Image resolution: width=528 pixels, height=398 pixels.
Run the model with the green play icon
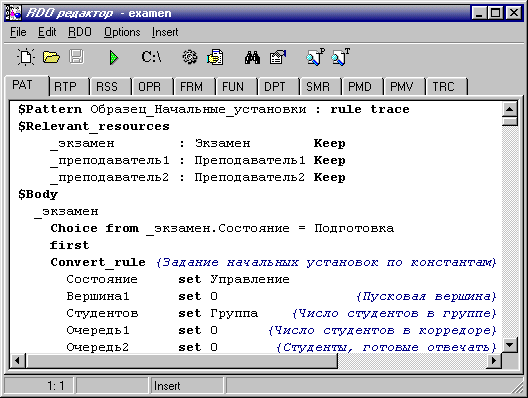[x=114, y=58]
